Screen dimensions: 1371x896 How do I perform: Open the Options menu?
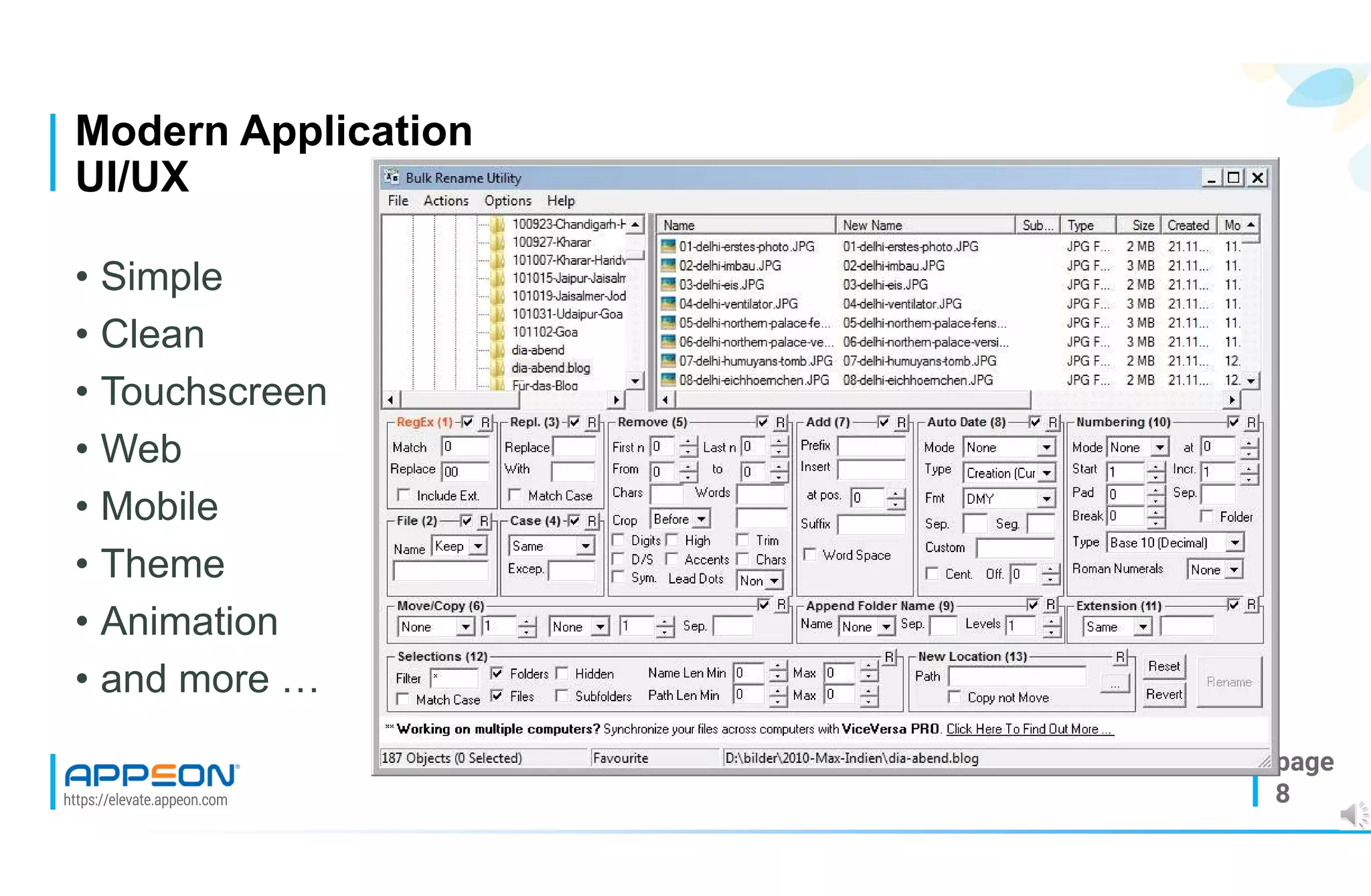(x=507, y=201)
